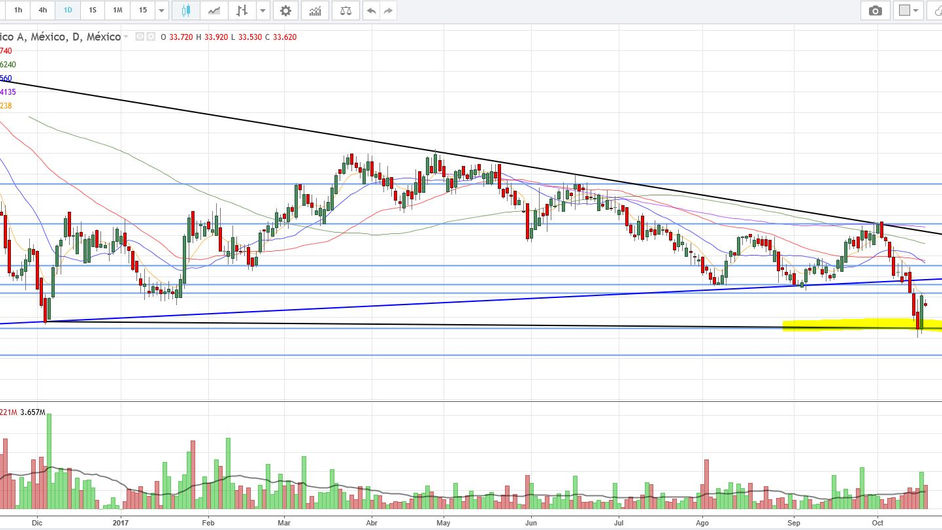Choose the area line chart style
Image resolution: width=942 pixels, height=530 pixels.
213,11
